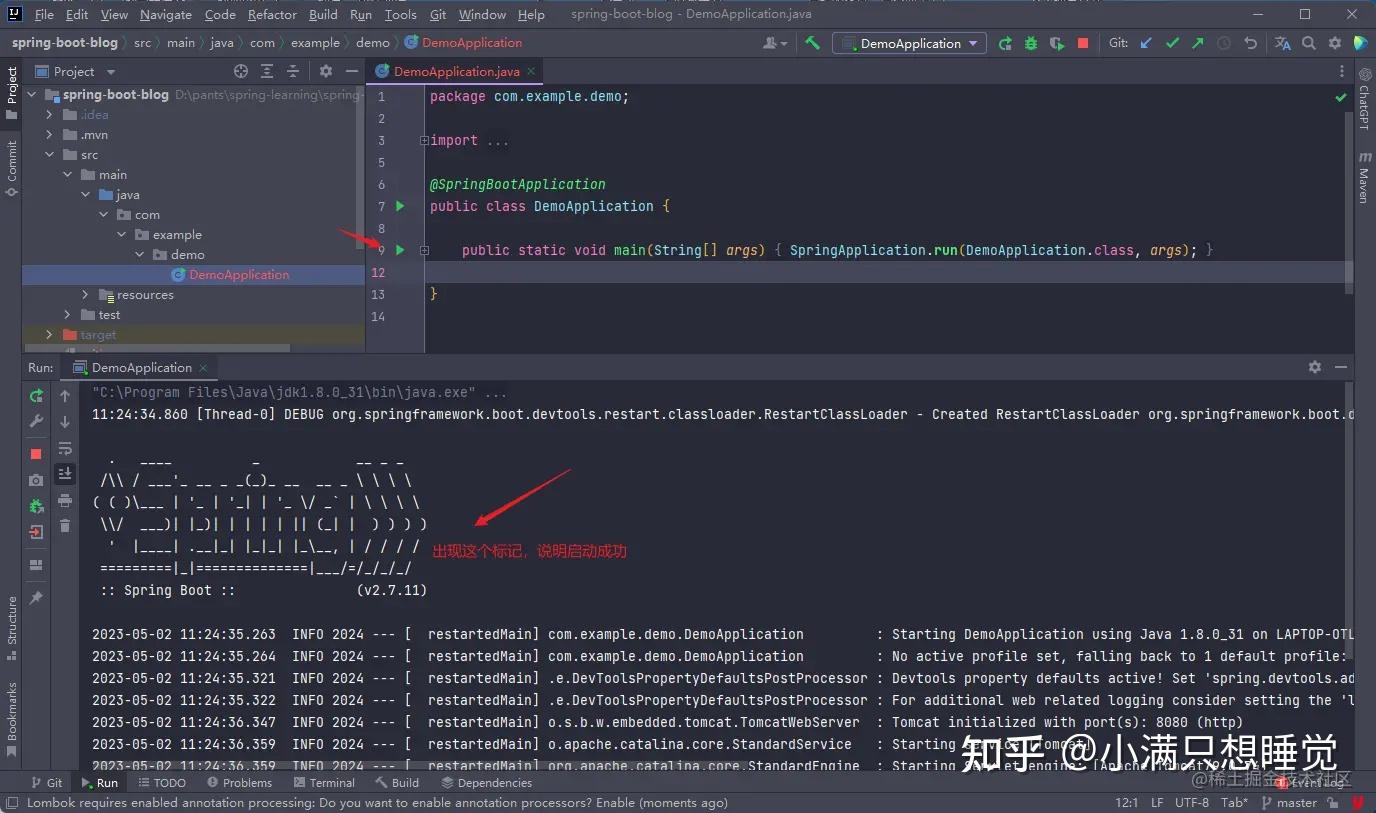Click the Select Opened File target icon
Viewport: 1376px width, 813px height.
coord(240,71)
